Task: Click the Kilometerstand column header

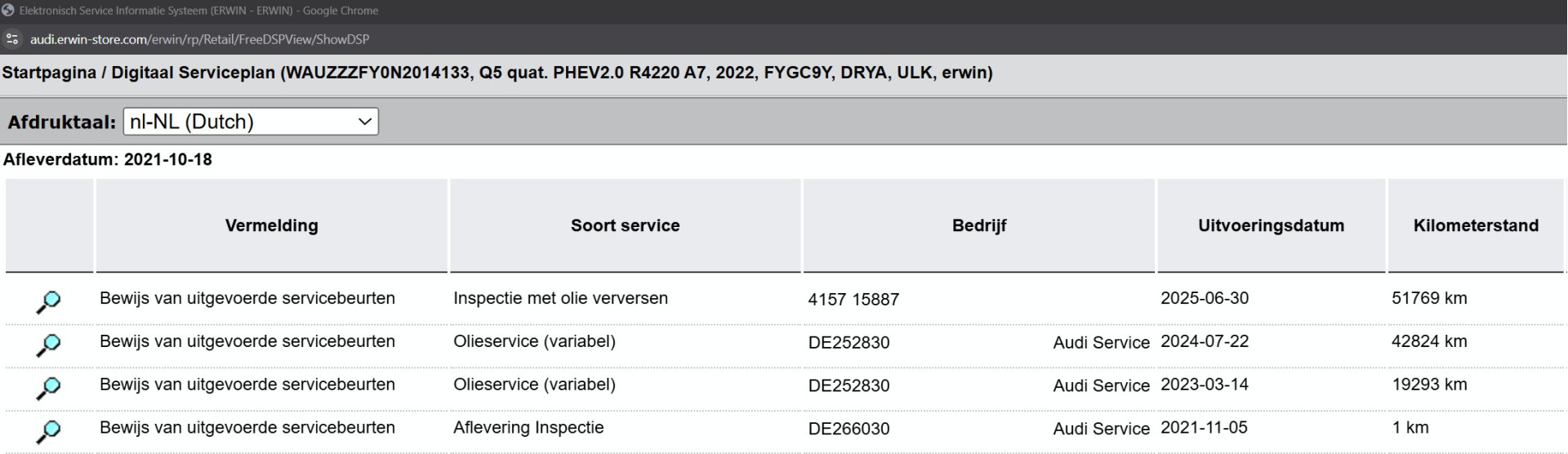Action: (x=1476, y=225)
